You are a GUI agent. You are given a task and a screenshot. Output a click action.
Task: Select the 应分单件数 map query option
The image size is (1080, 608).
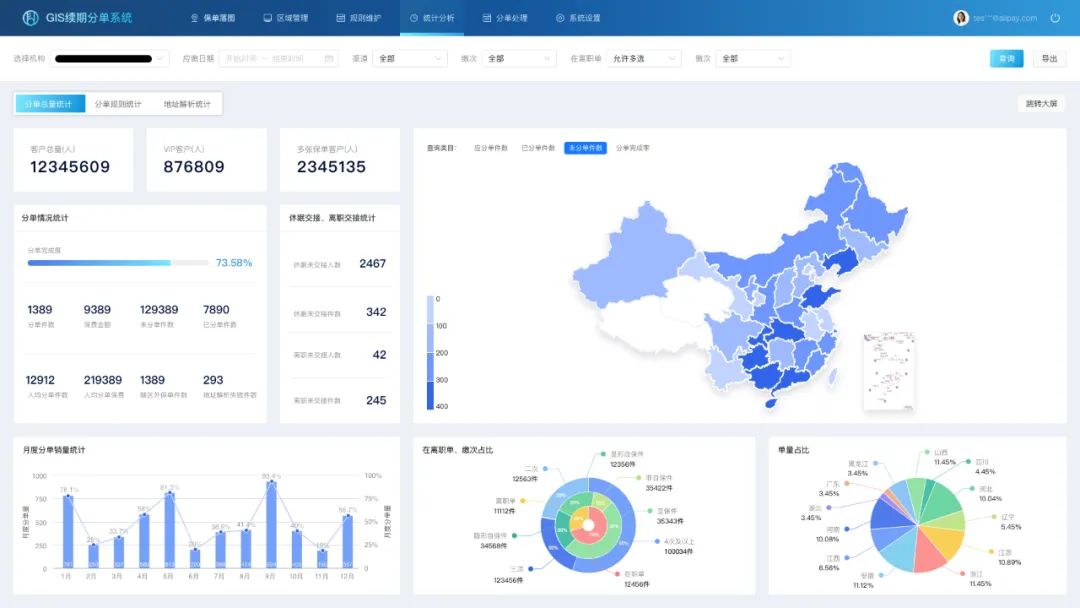491,148
